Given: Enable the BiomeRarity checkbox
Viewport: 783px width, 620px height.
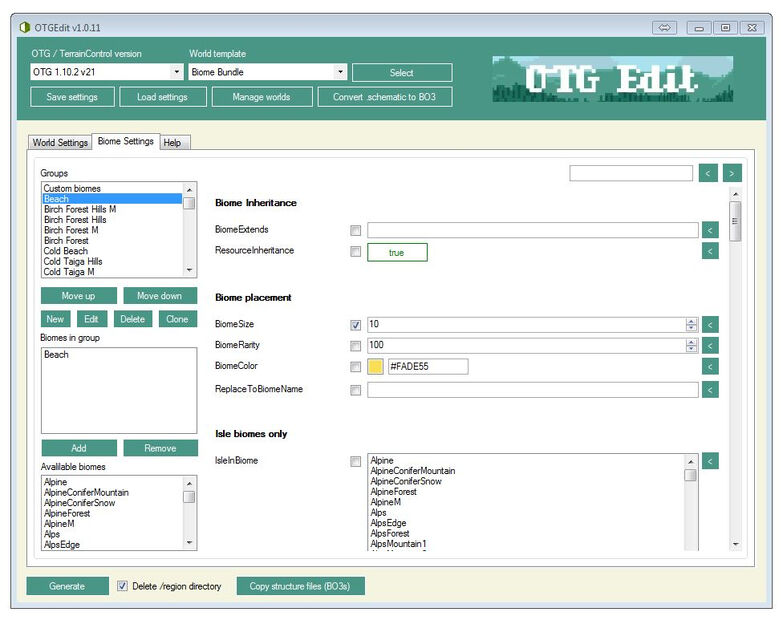Looking at the screenshot, I should coord(356,346).
